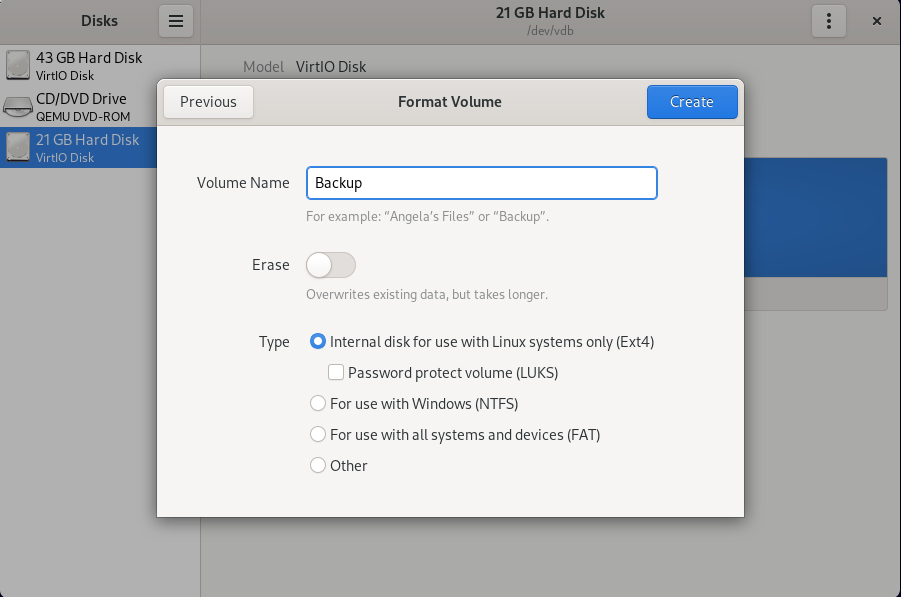Image resolution: width=901 pixels, height=597 pixels.
Task: Select the FAT all systems radio option
Action: tap(318, 435)
